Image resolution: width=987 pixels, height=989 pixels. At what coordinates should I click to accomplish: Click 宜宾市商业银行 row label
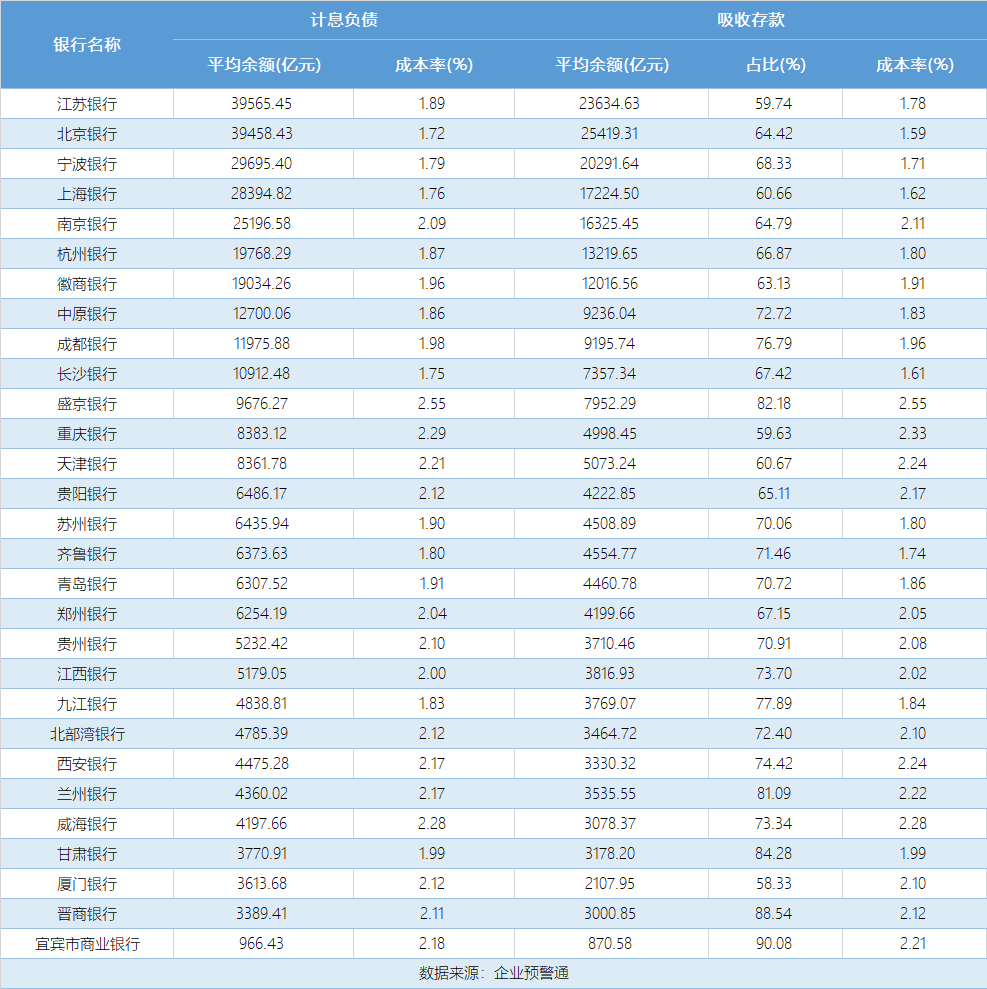click(87, 943)
